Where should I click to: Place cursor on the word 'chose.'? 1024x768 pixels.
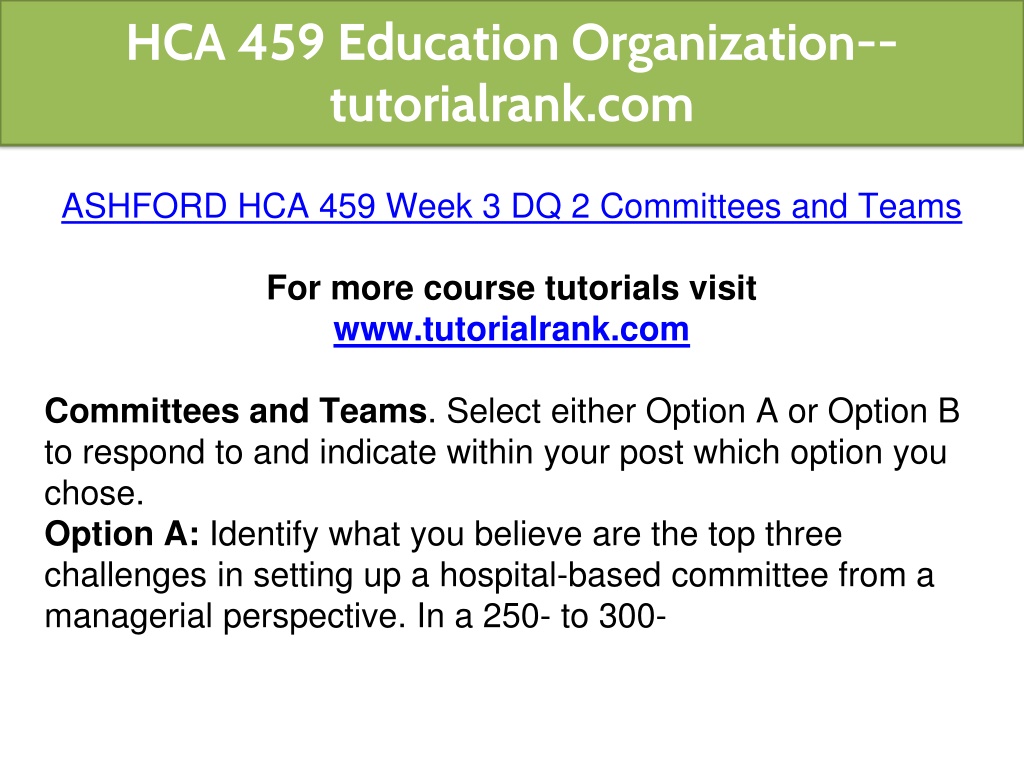click(94, 494)
